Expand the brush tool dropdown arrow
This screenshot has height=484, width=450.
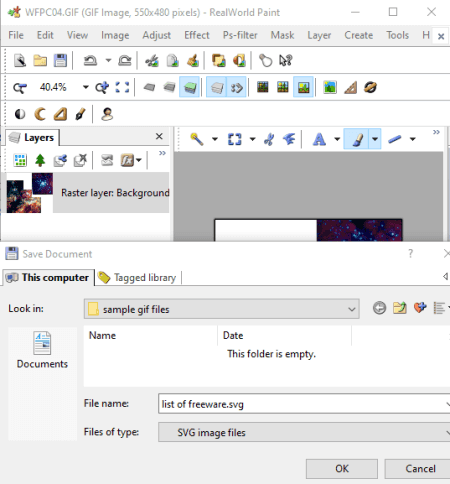pyautogui.click(x=375, y=139)
